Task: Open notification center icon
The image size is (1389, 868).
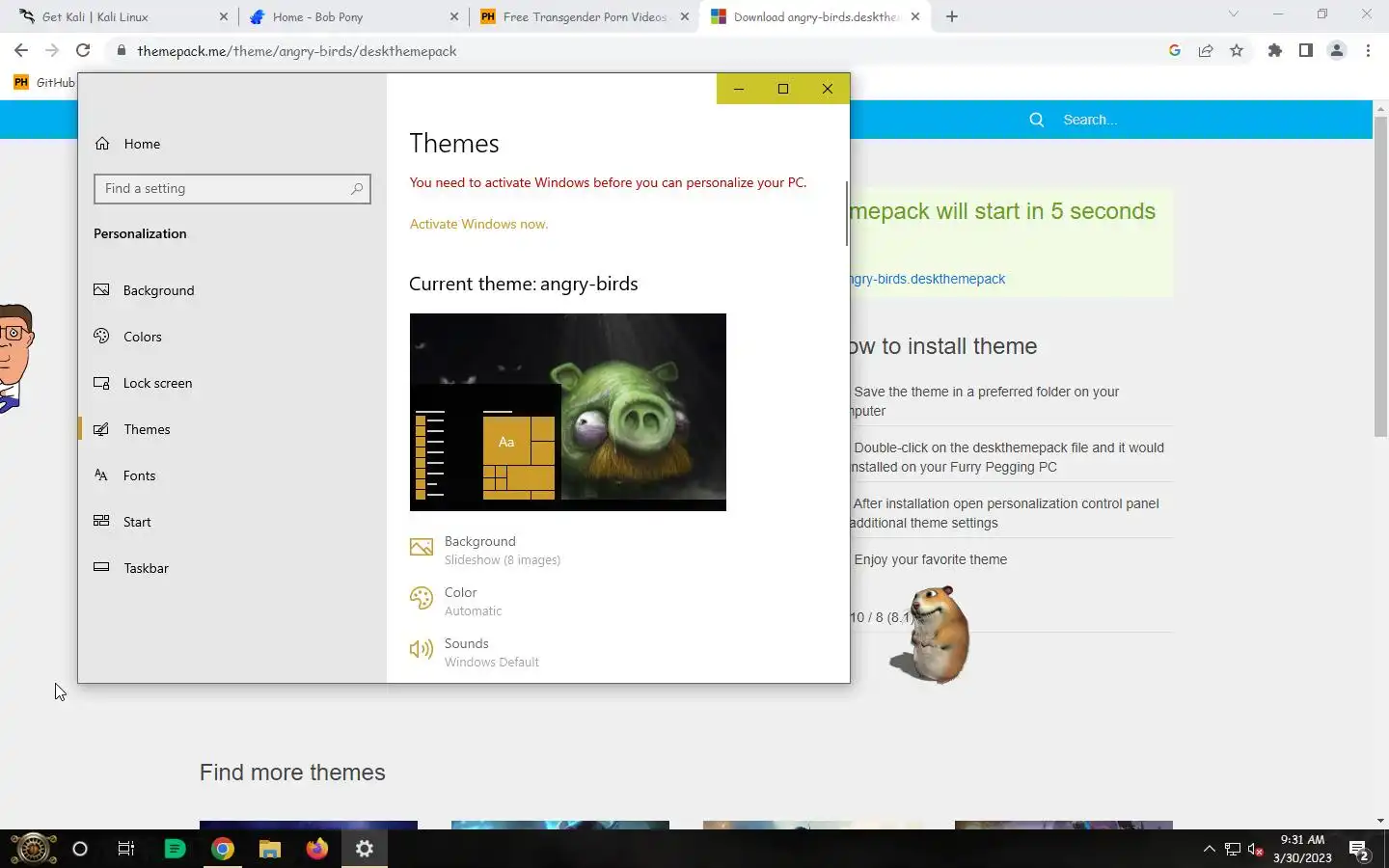Action: [1359, 849]
